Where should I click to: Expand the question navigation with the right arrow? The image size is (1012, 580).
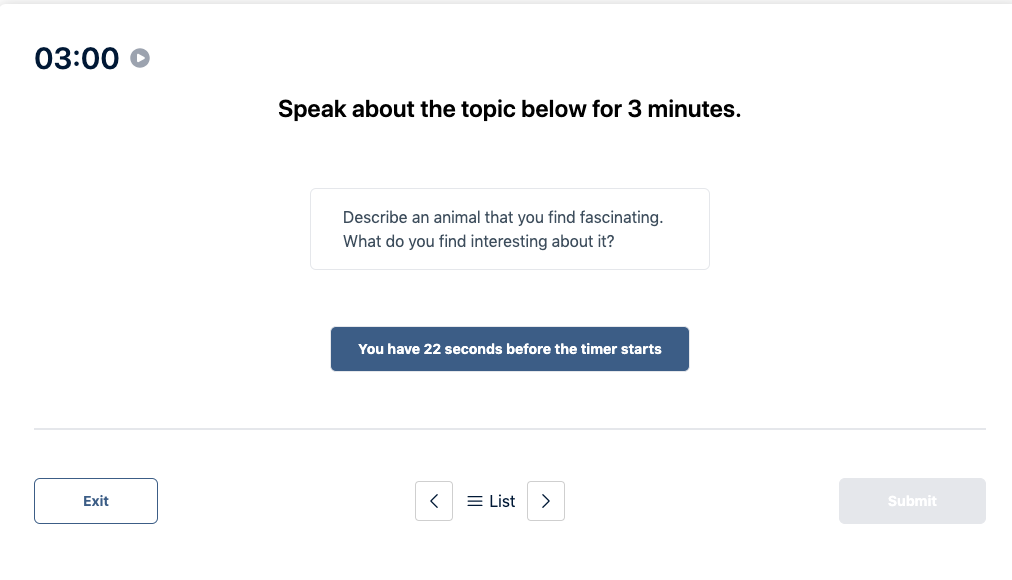(546, 501)
